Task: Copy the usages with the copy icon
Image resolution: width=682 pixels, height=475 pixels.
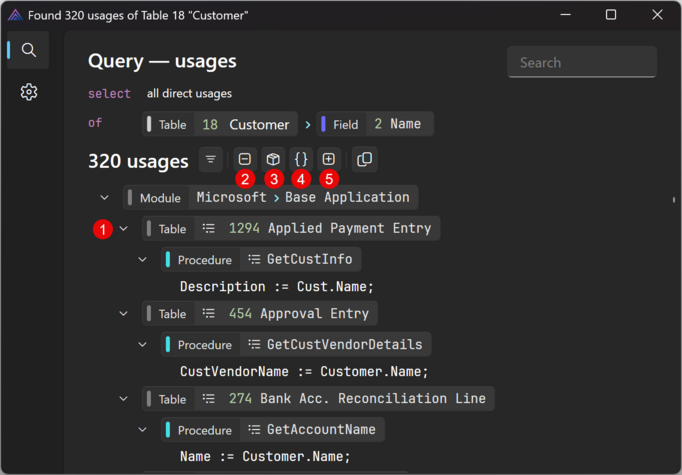Action: click(365, 160)
